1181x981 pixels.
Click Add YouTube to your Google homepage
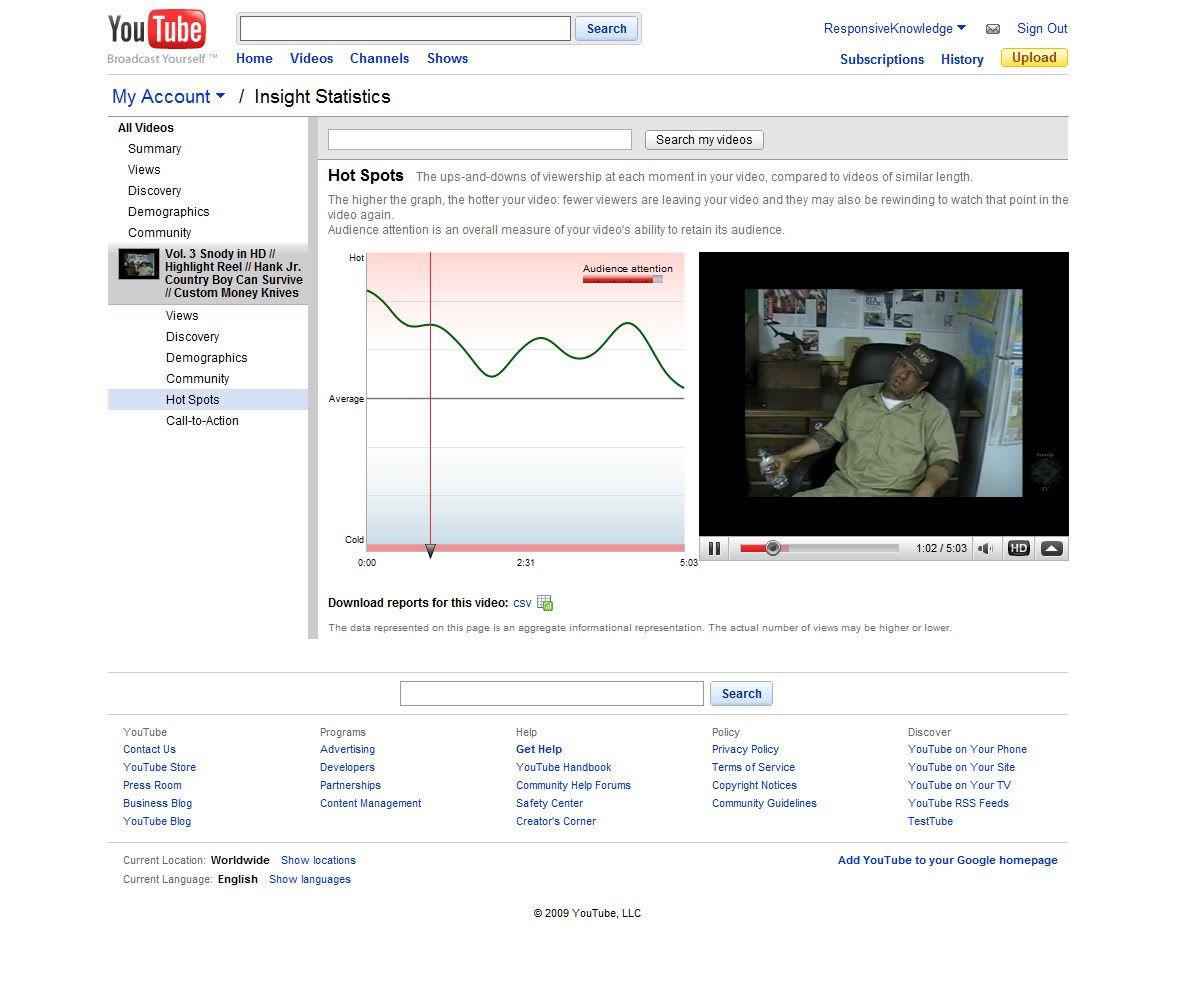click(948, 860)
